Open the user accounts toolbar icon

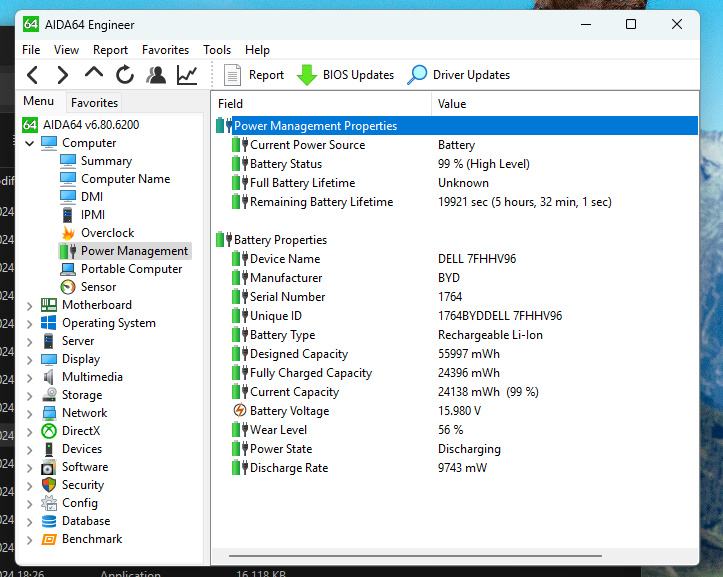click(156, 75)
